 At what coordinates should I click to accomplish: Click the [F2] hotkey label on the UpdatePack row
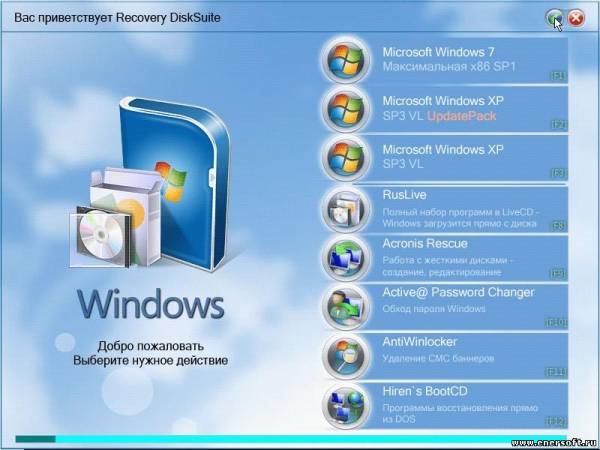pyautogui.click(x=558, y=125)
